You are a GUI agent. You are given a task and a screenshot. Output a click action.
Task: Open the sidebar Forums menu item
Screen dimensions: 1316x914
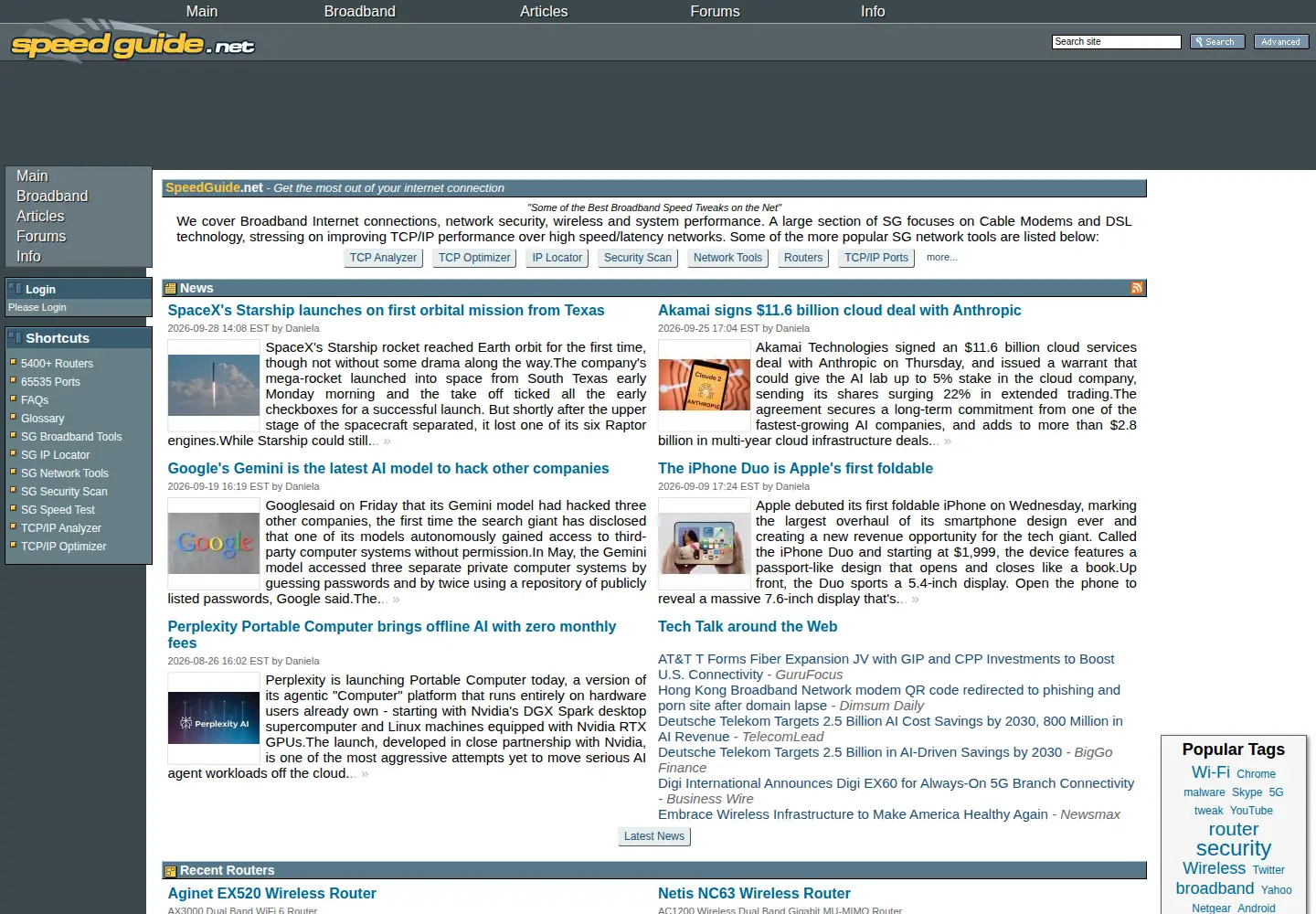coord(41,237)
